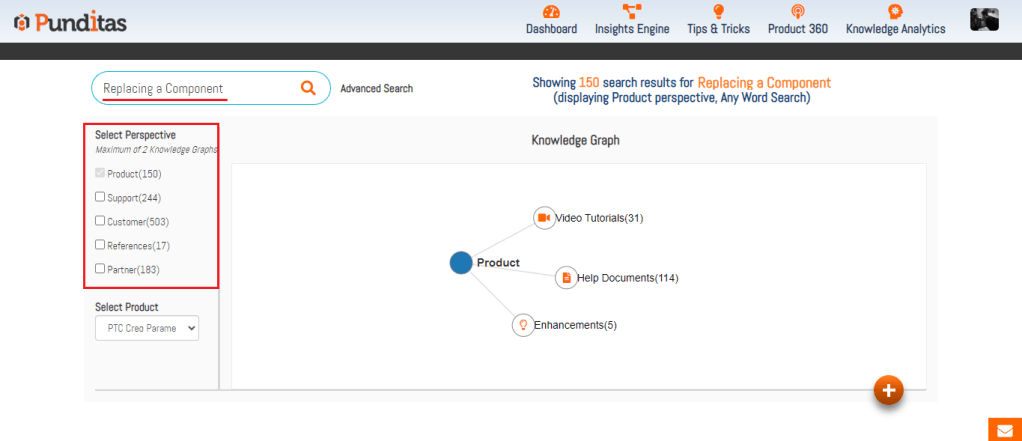This screenshot has height=441, width=1022.
Task: Click the orange search magnifier icon
Action: click(x=308, y=88)
